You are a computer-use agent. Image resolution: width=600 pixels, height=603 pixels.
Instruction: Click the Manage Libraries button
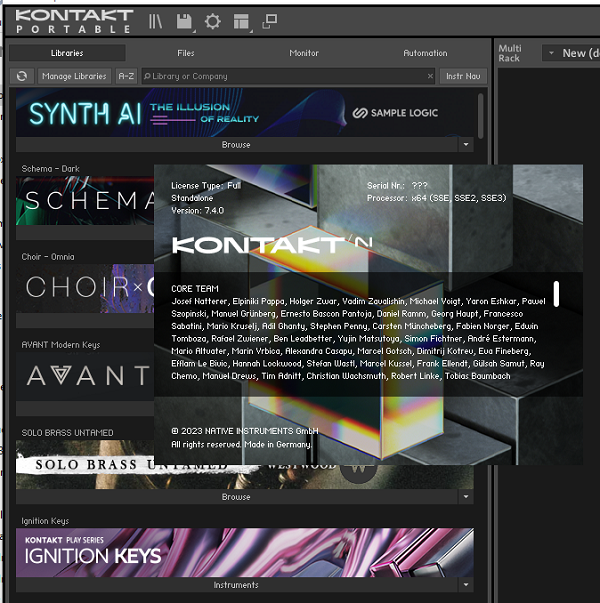(x=74, y=76)
